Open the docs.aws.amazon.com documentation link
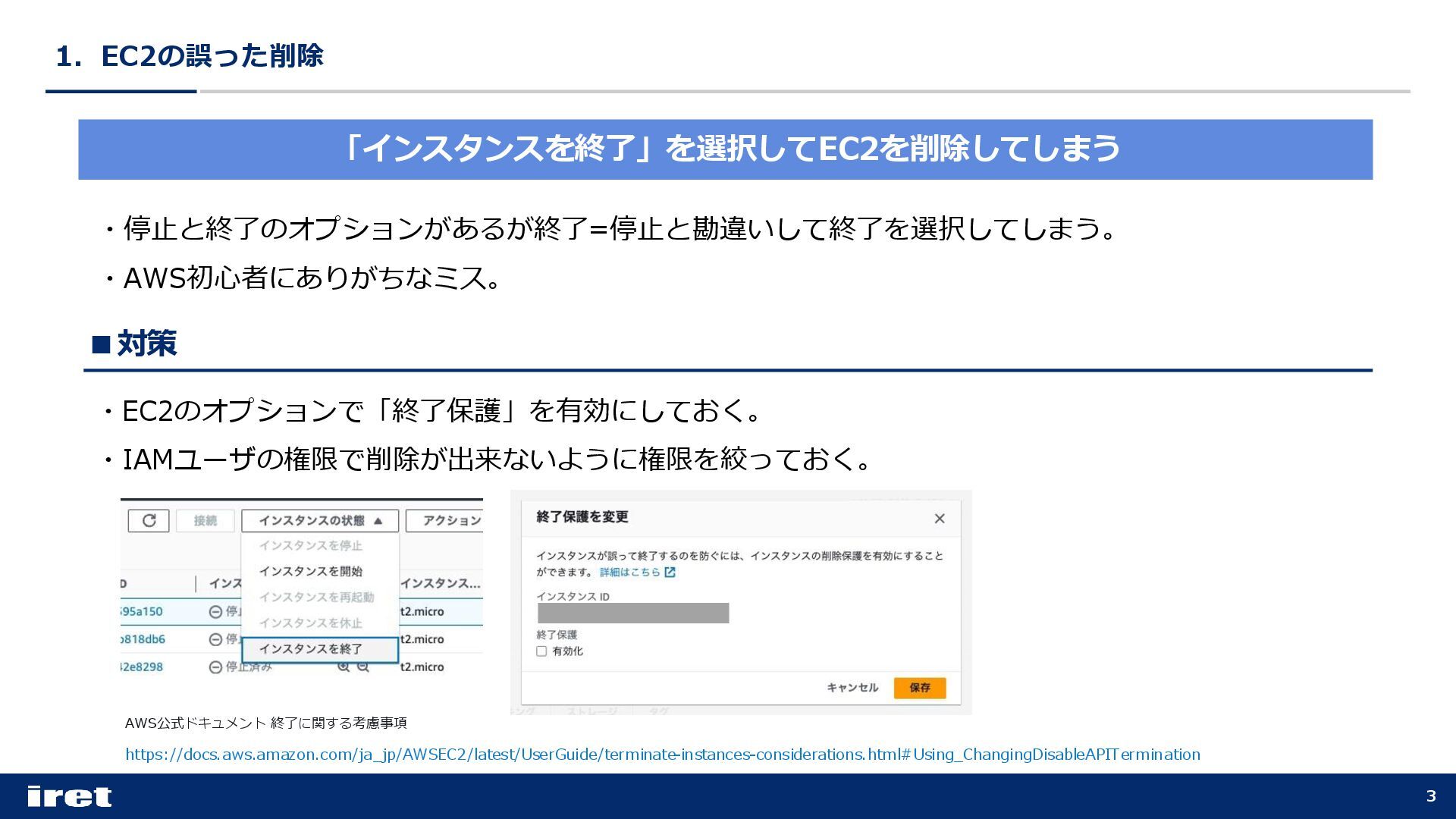Viewport: 1456px width, 819px height. tap(662, 755)
